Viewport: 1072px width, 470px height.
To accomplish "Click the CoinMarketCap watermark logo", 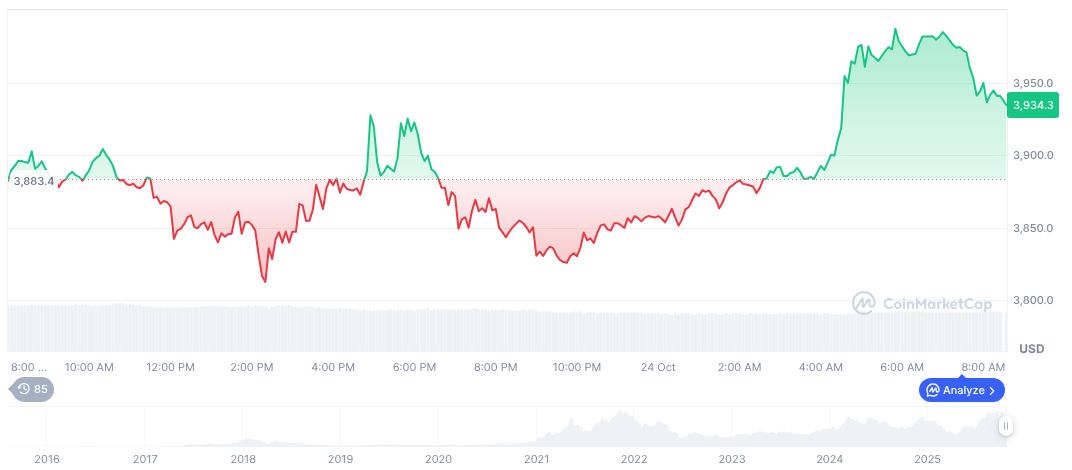I will pos(863,302).
